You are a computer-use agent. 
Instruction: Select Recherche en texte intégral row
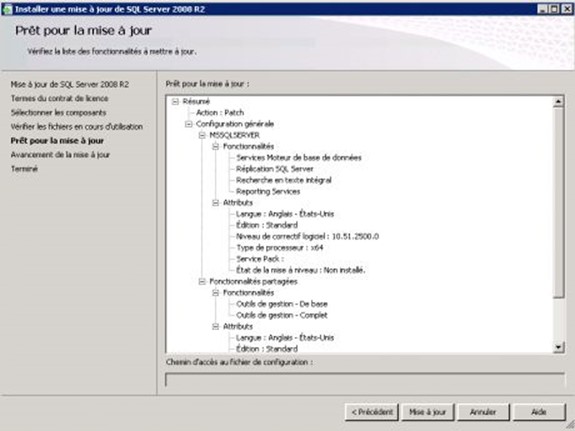(x=284, y=180)
